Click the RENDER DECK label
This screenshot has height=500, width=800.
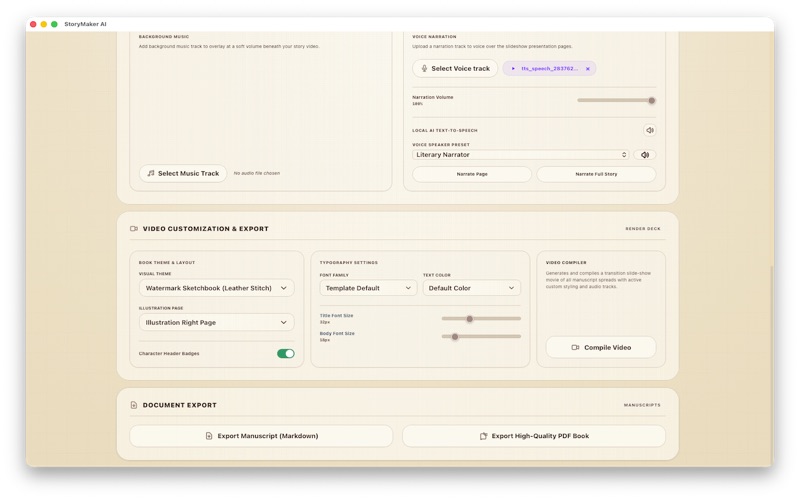click(643, 229)
